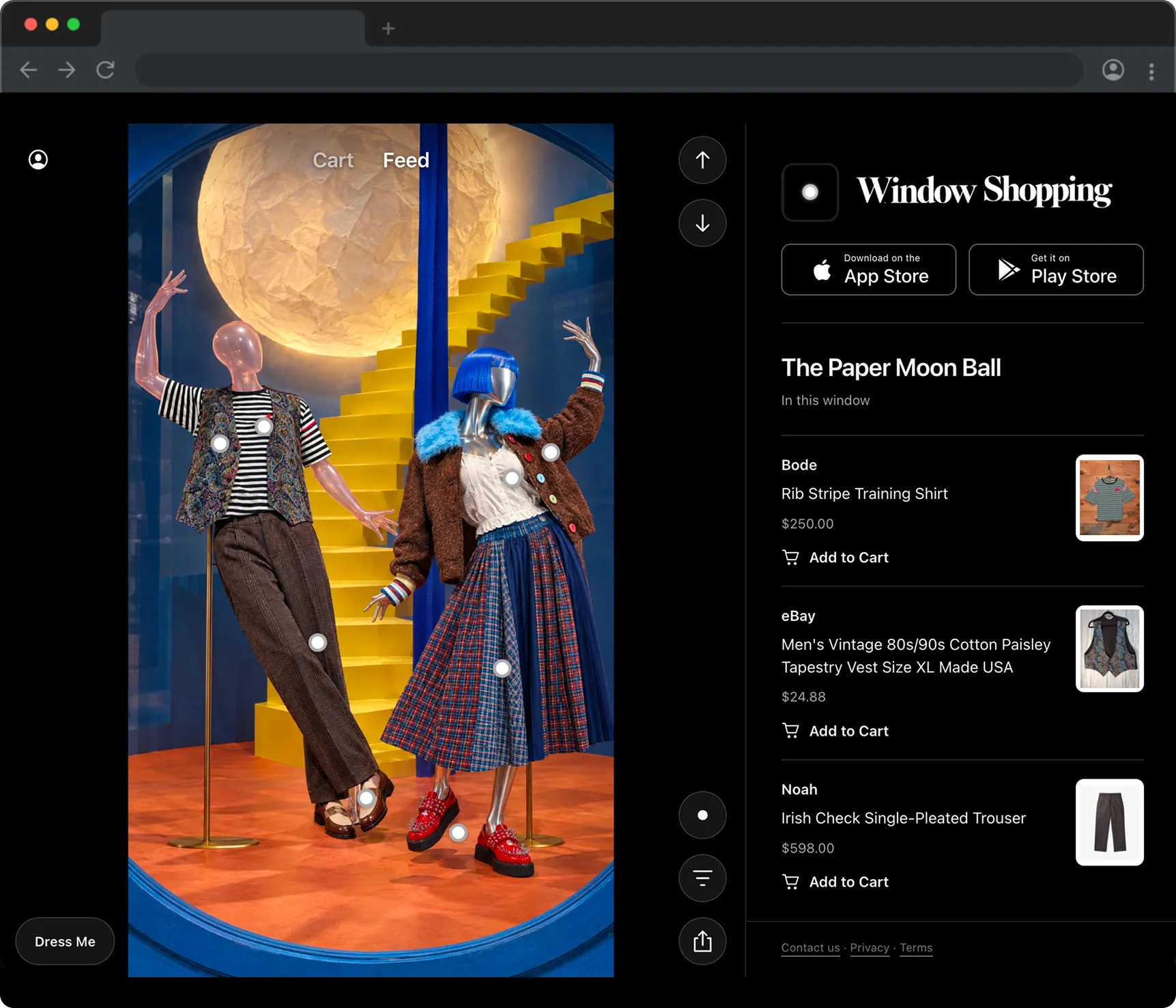Viewport: 1176px width, 1008px height.
Task: Open the Rib Stripe Training Shirt thumbnail
Action: click(x=1110, y=498)
